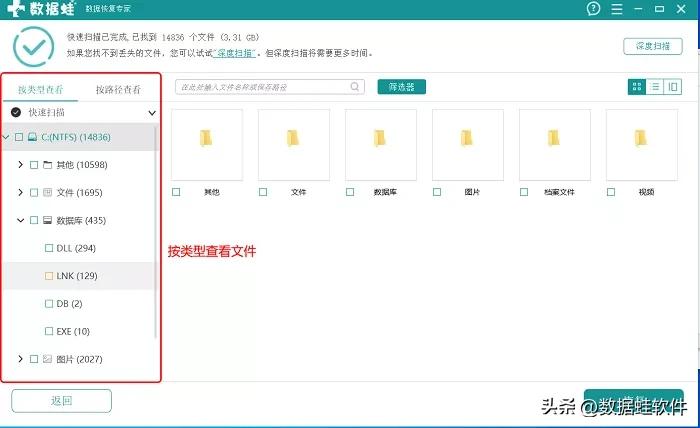Tick checkbox under 其他 folder thumbnail
Viewport: 700px width, 428px height.
[x=176, y=192]
